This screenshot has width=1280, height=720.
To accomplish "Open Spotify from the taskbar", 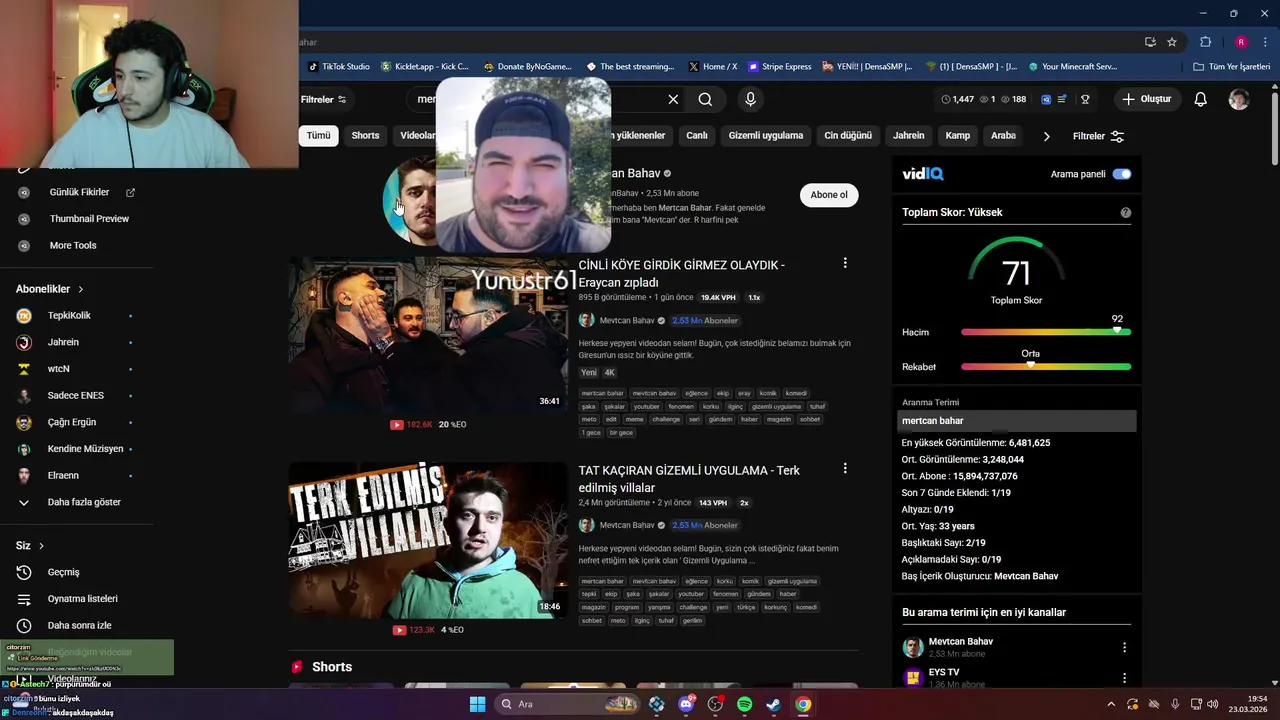I will 744,704.
